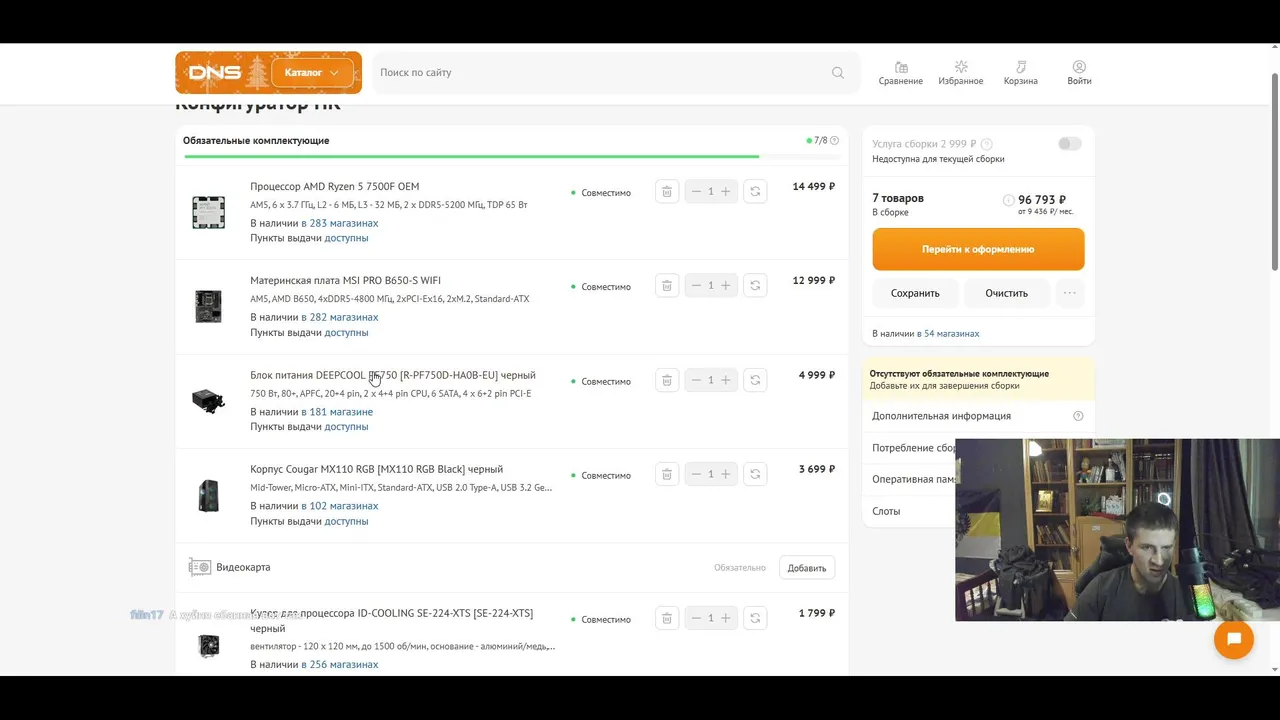Increase quantity of DEEPCOOL power supply

726,380
